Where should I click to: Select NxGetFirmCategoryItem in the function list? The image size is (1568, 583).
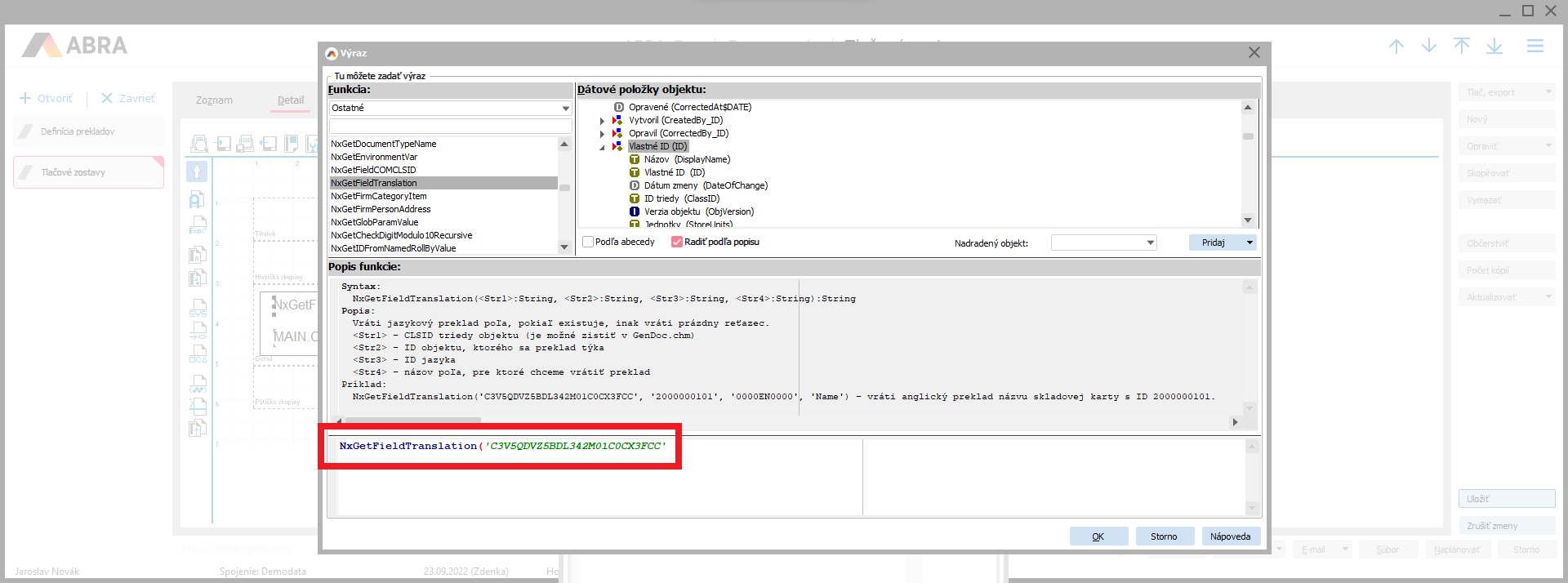(x=379, y=196)
